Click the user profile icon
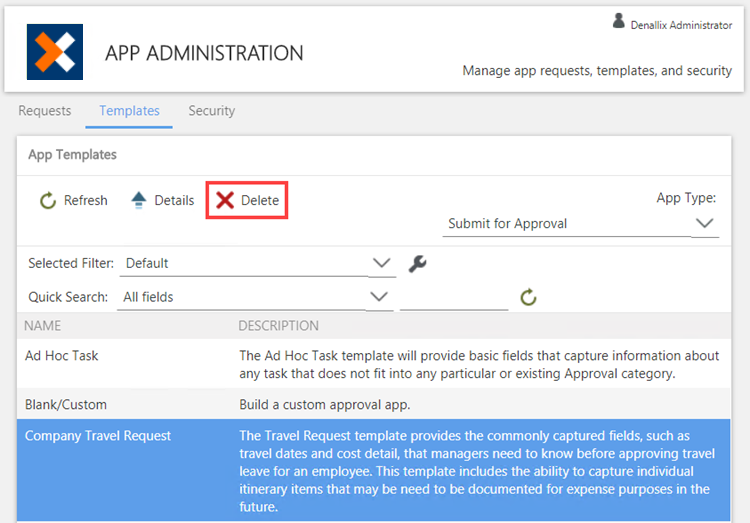This screenshot has width=750, height=523. pos(619,21)
